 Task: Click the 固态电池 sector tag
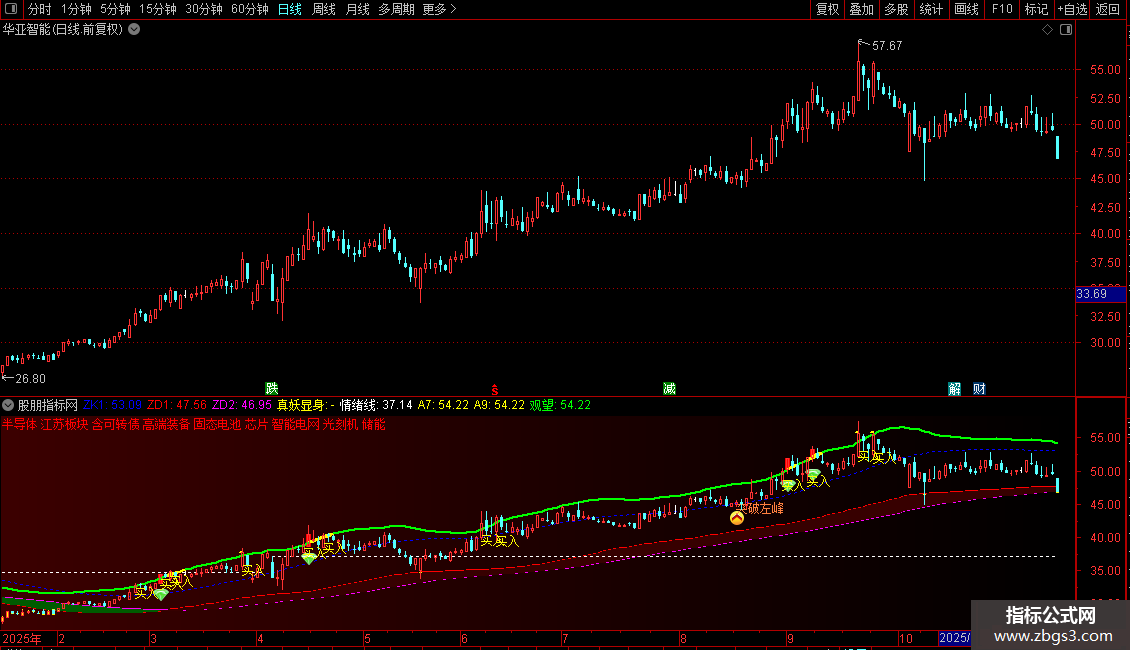pyautogui.click(x=217, y=424)
